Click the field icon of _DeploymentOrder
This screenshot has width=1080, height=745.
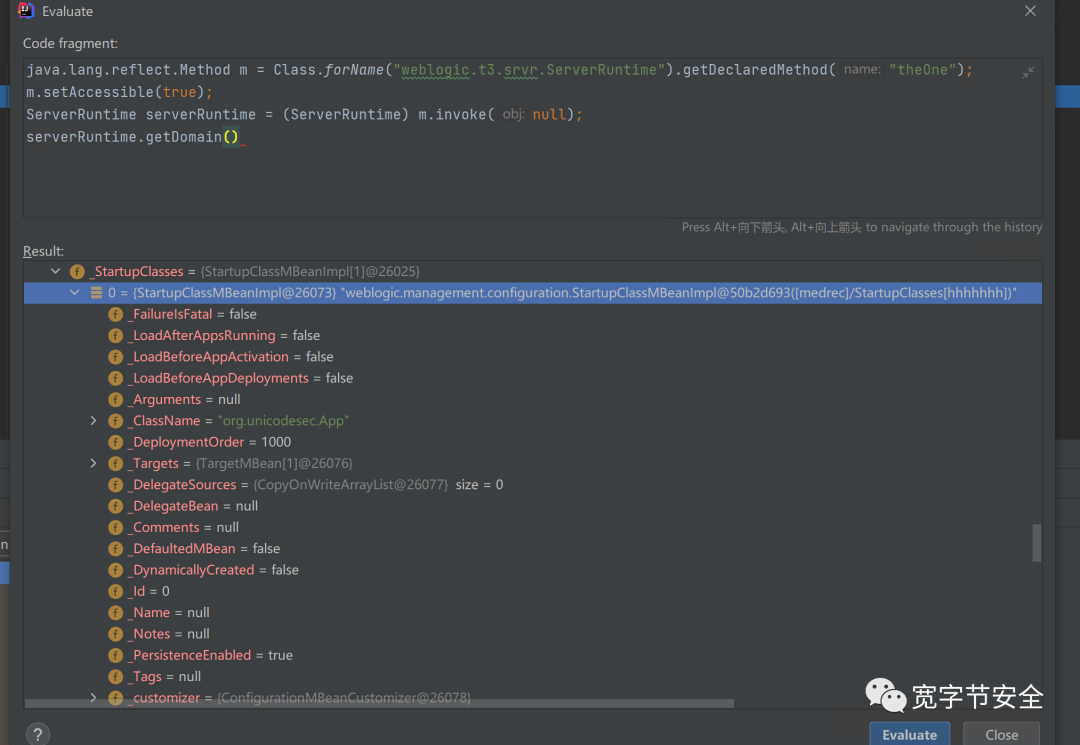coord(116,443)
